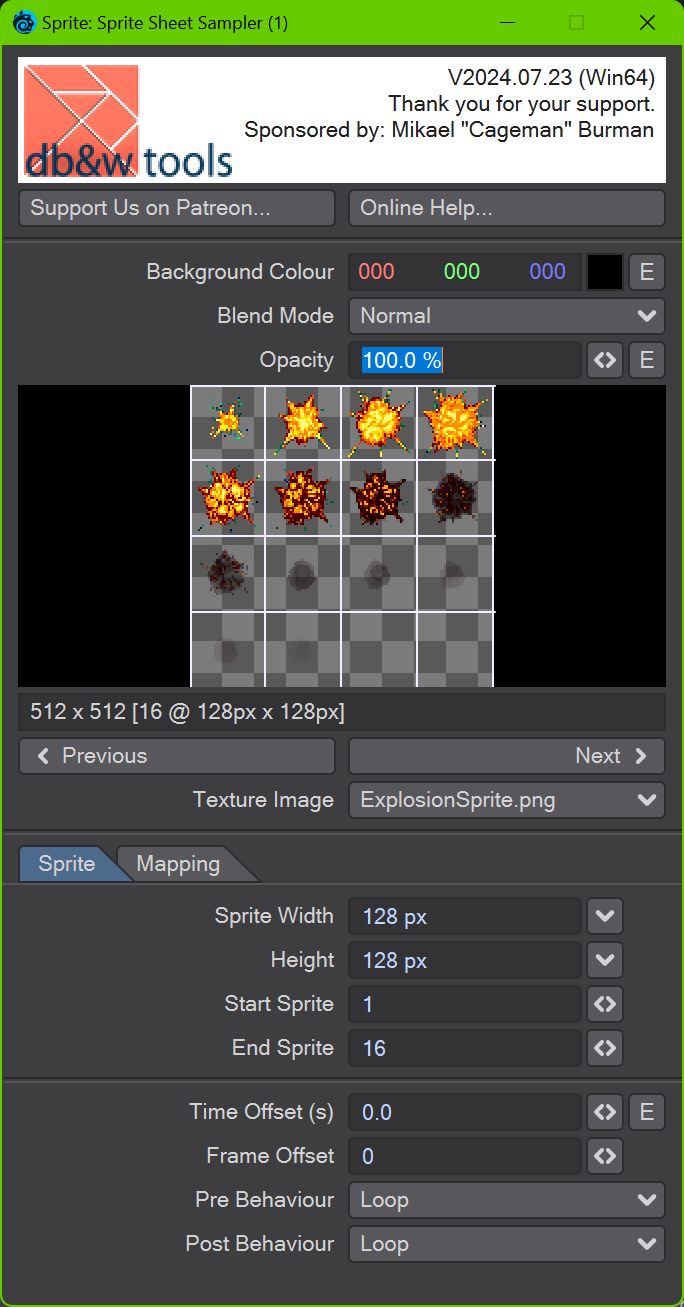The width and height of the screenshot is (684, 1307).
Task: Click the Frame Offset mini-slider arrows icon
Action: (605, 1156)
